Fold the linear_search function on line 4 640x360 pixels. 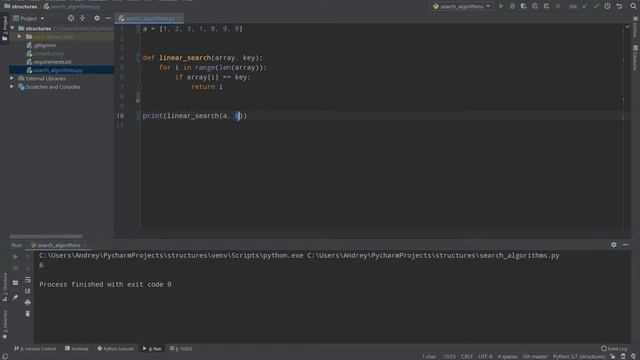[138, 58]
